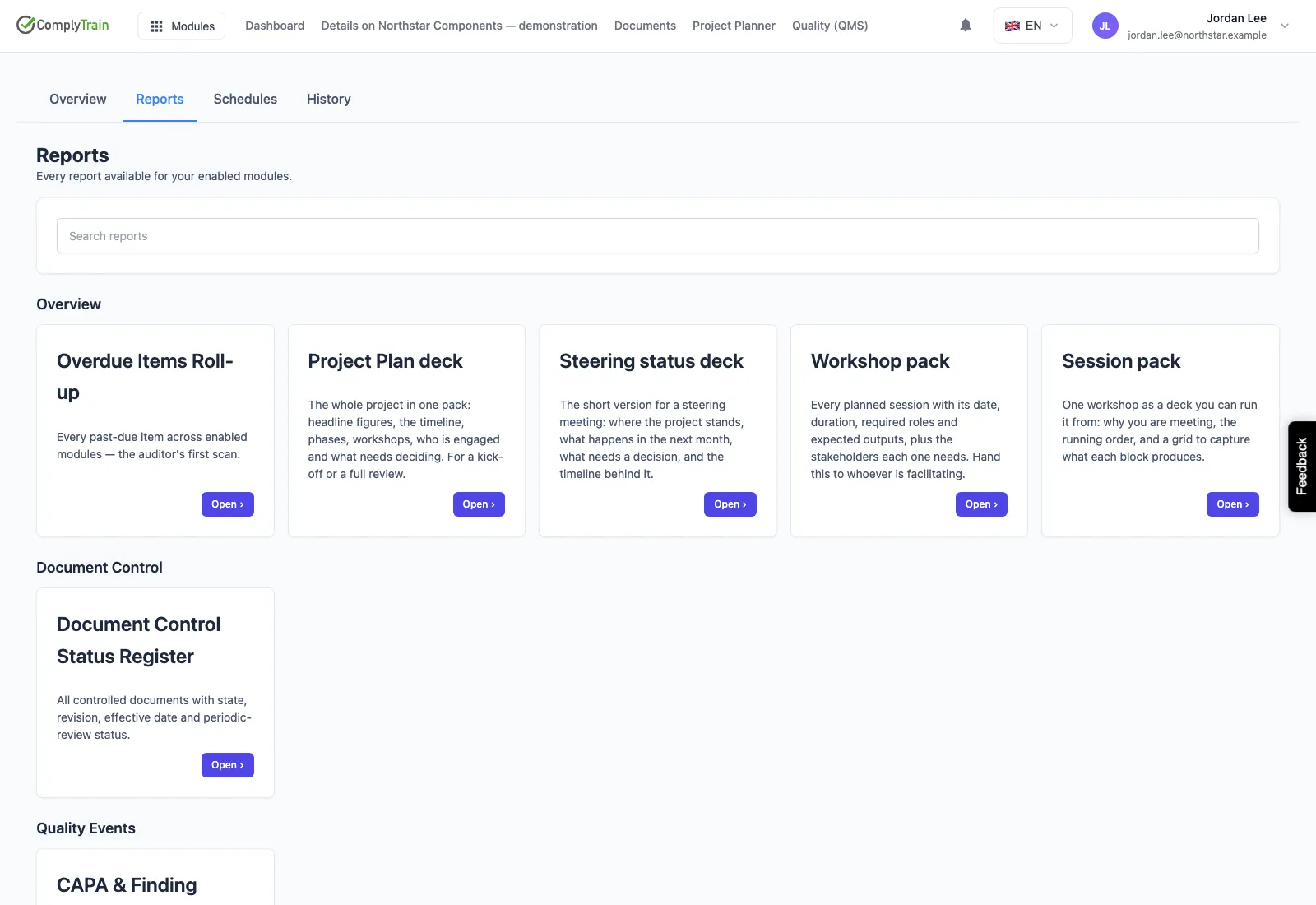
Task: Click the Document Control Status Register title
Action: 138,640
